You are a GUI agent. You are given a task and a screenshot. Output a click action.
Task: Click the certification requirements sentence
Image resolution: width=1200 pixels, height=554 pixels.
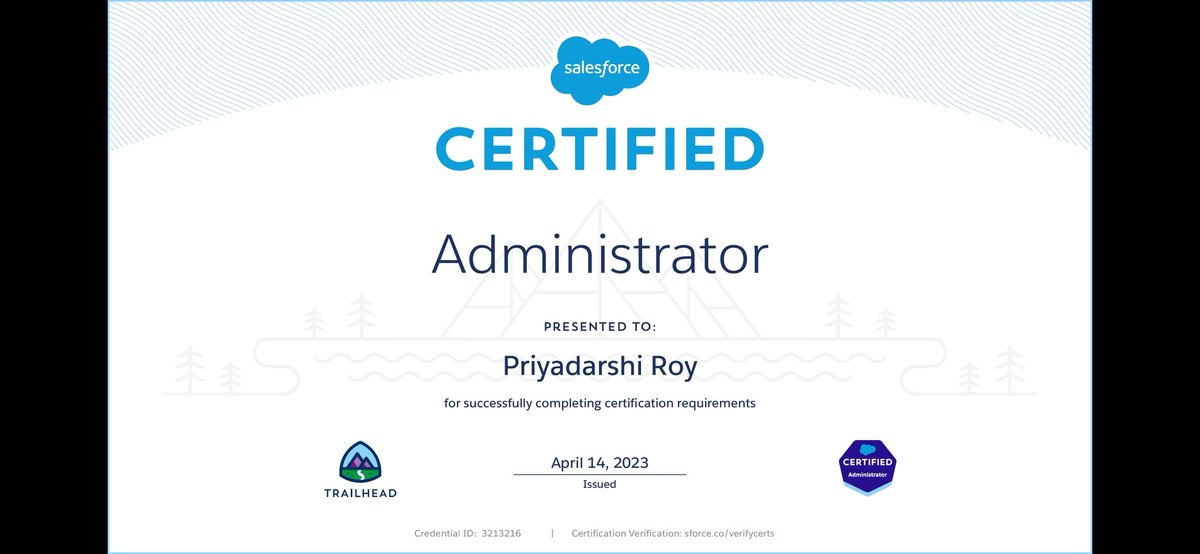point(600,404)
